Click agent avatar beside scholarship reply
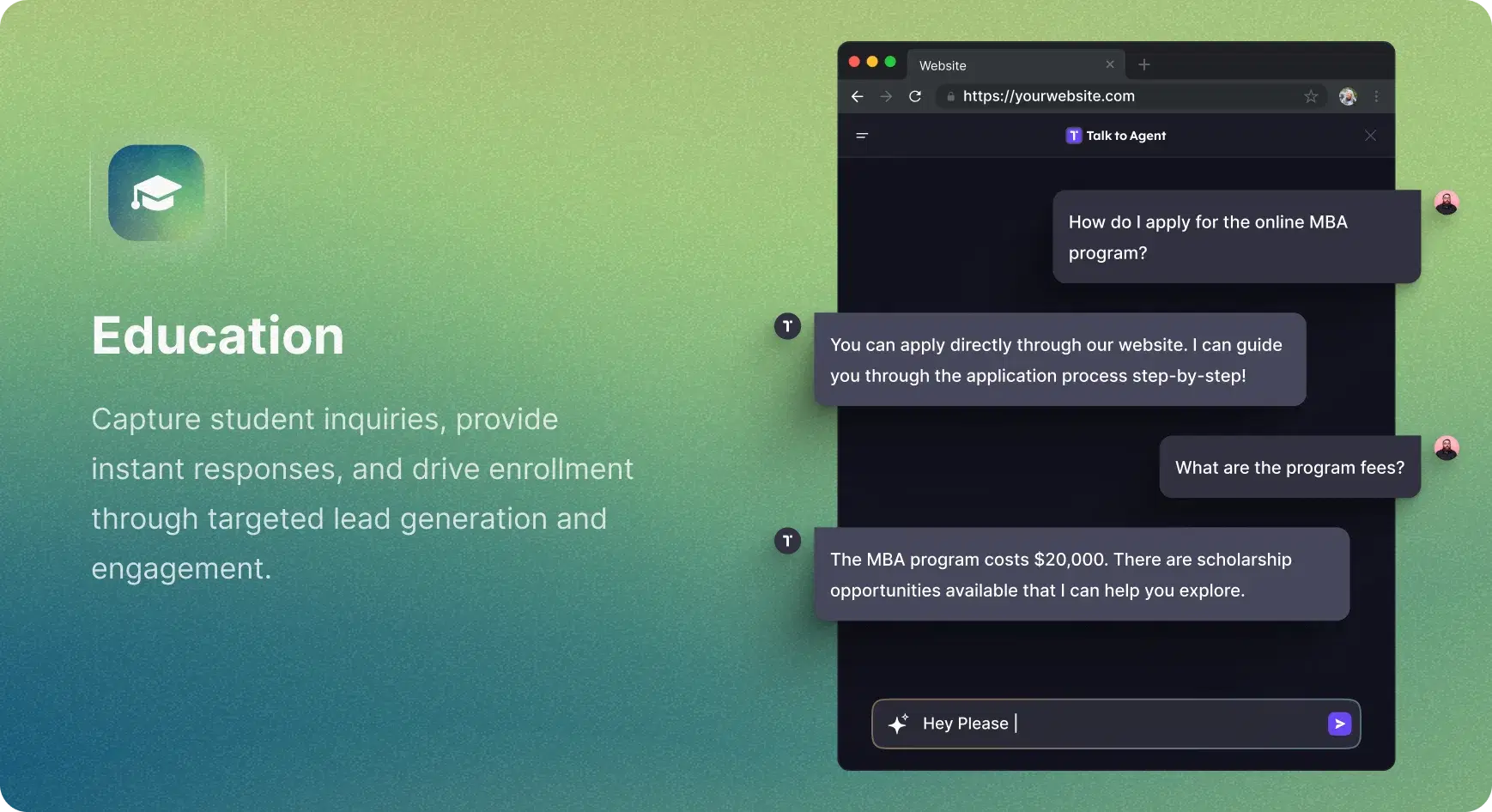The image size is (1492, 812). tap(787, 541)
